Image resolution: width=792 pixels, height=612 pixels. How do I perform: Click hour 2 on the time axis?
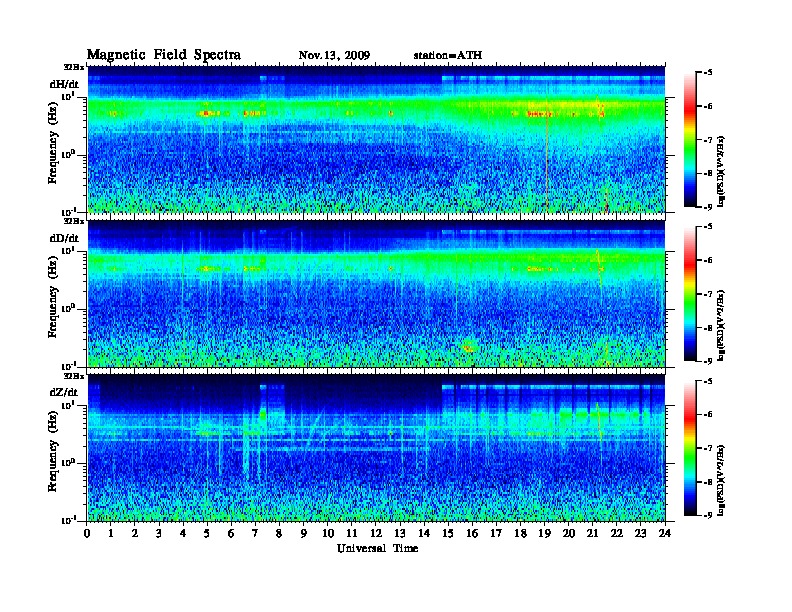[x=135, y=534]
